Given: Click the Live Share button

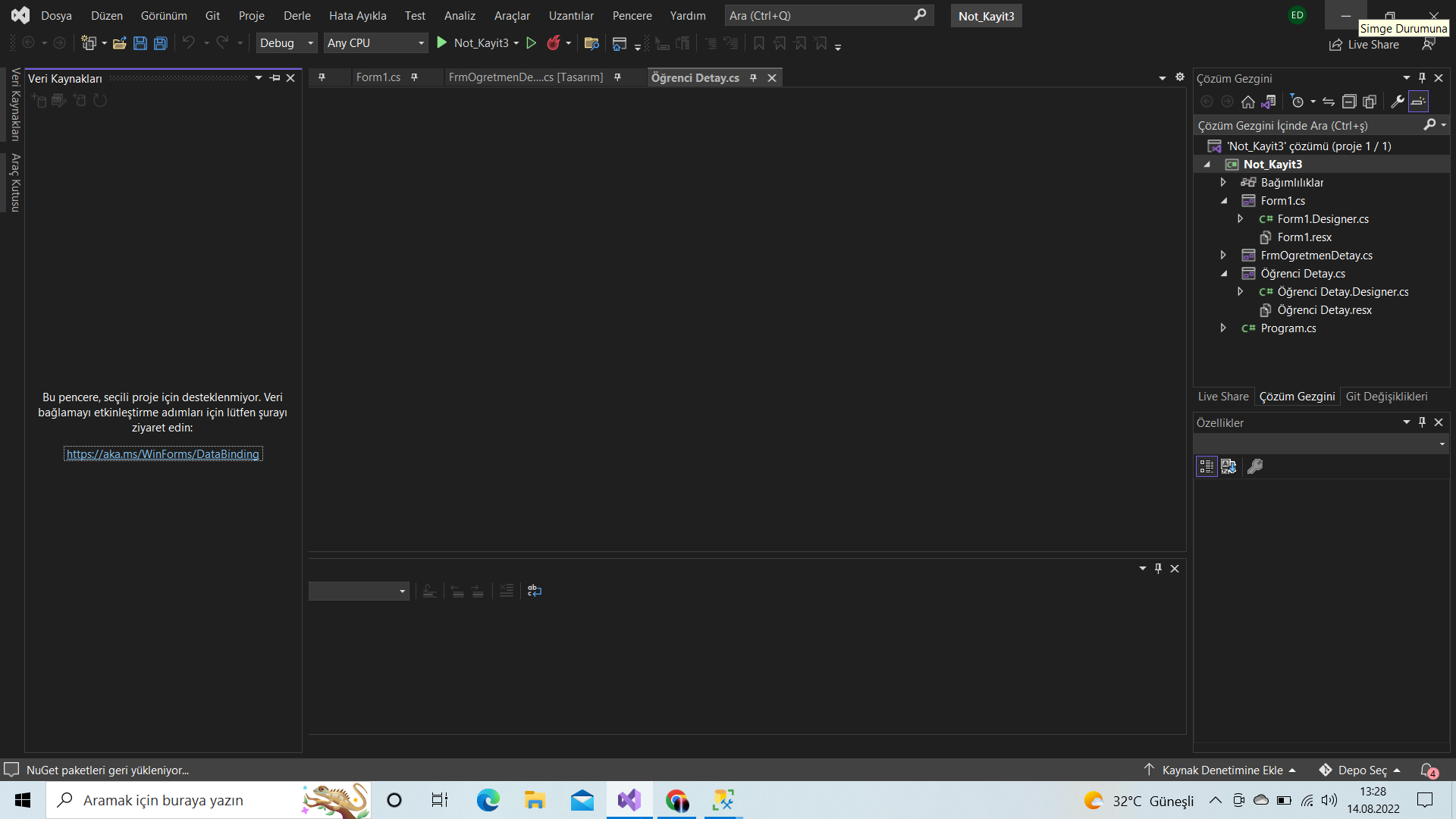Looking at the screenshot, I should 1364,45.
